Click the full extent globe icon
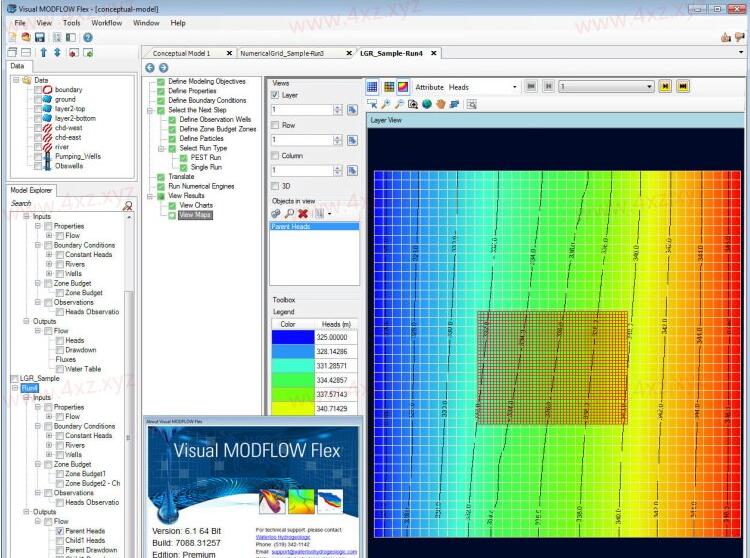This screenshot has height=558, width=750. click(x=427, y=104)
